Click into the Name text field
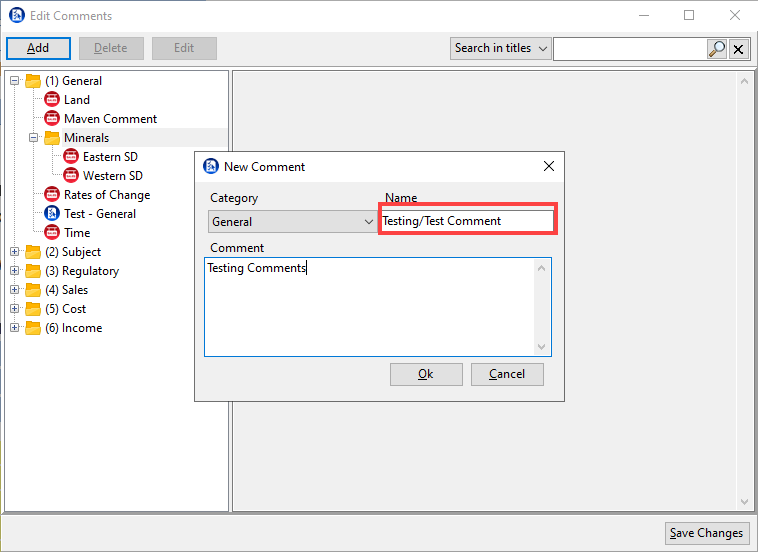Screen dimensions: 758x552 [466, 221]
